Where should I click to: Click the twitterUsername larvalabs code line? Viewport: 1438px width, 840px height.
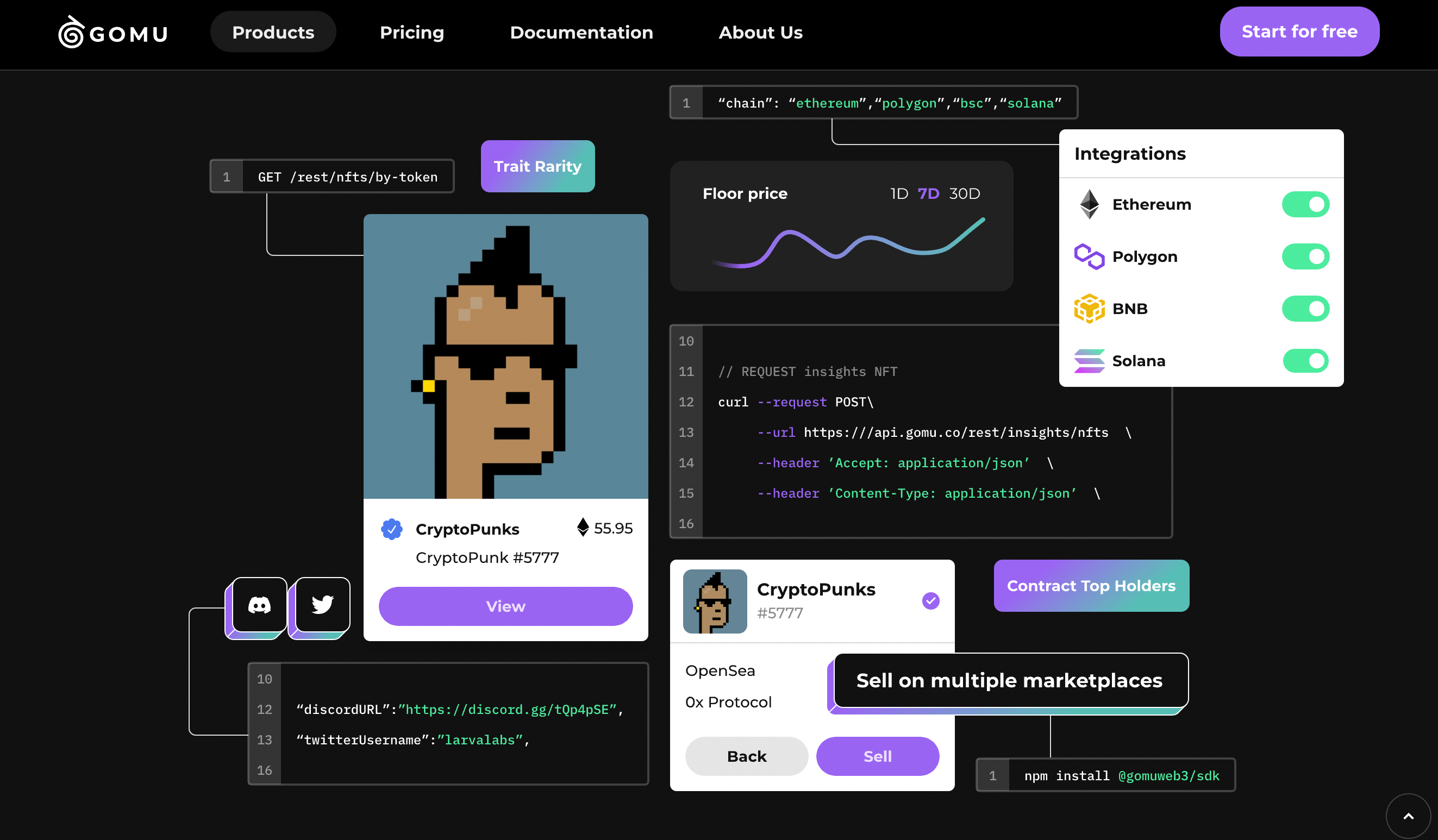[x=412, y=739]
